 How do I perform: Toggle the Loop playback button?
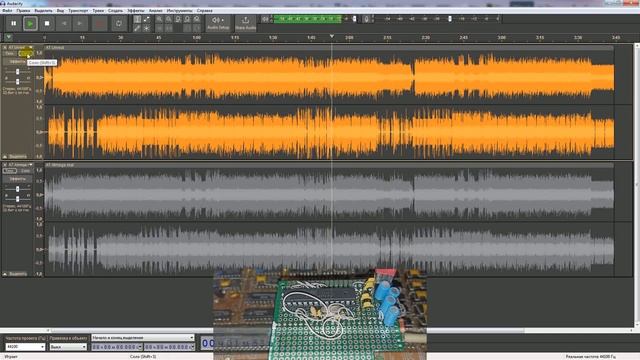point(118,24)
